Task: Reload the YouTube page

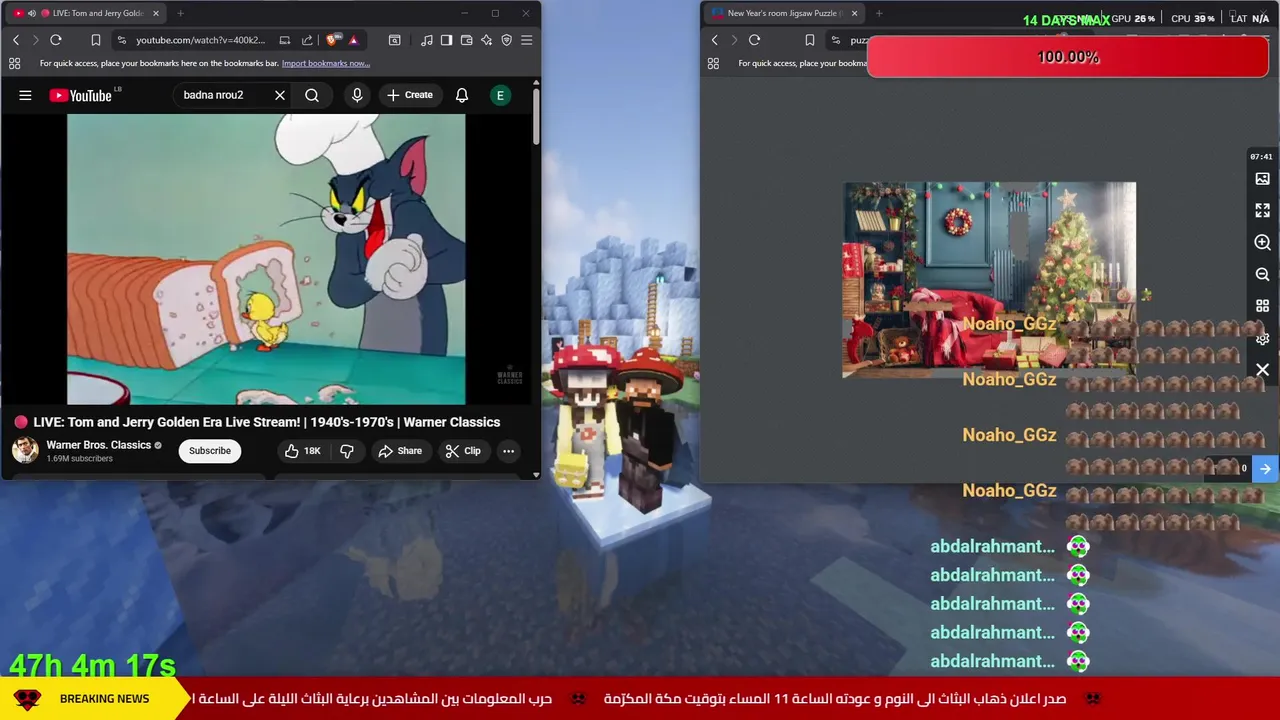Action: pos(56,40)
